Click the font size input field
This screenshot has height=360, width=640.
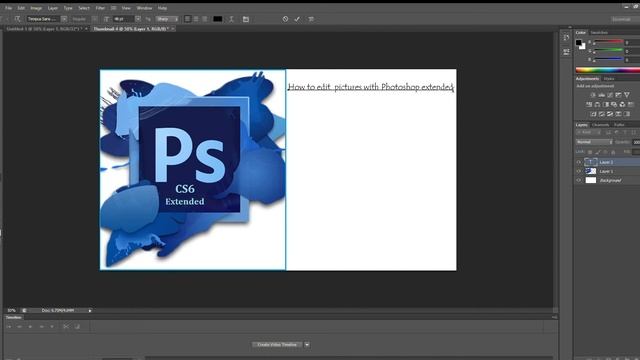tap(124, 19)
